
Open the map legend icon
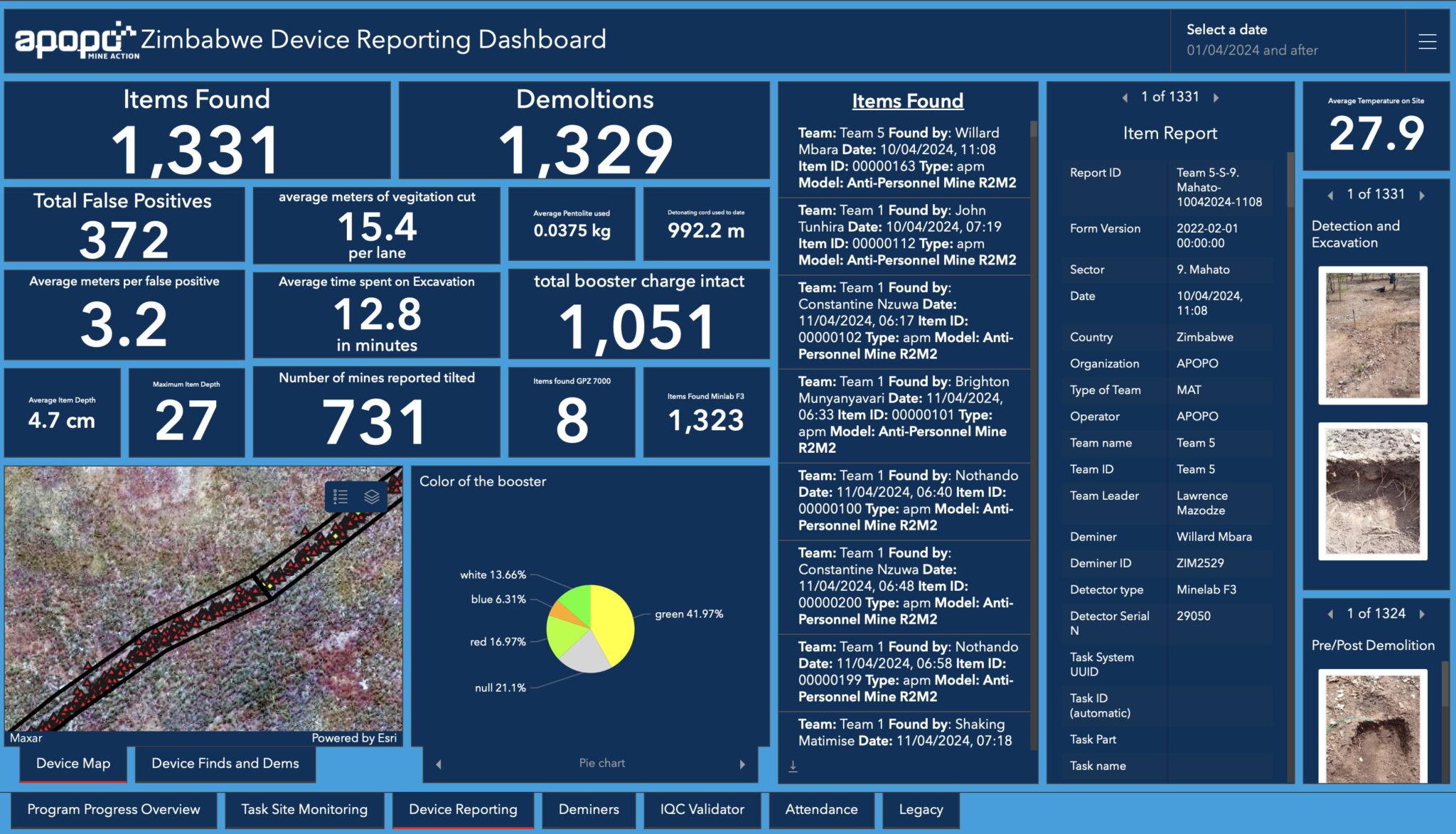[x=341, y=496]
